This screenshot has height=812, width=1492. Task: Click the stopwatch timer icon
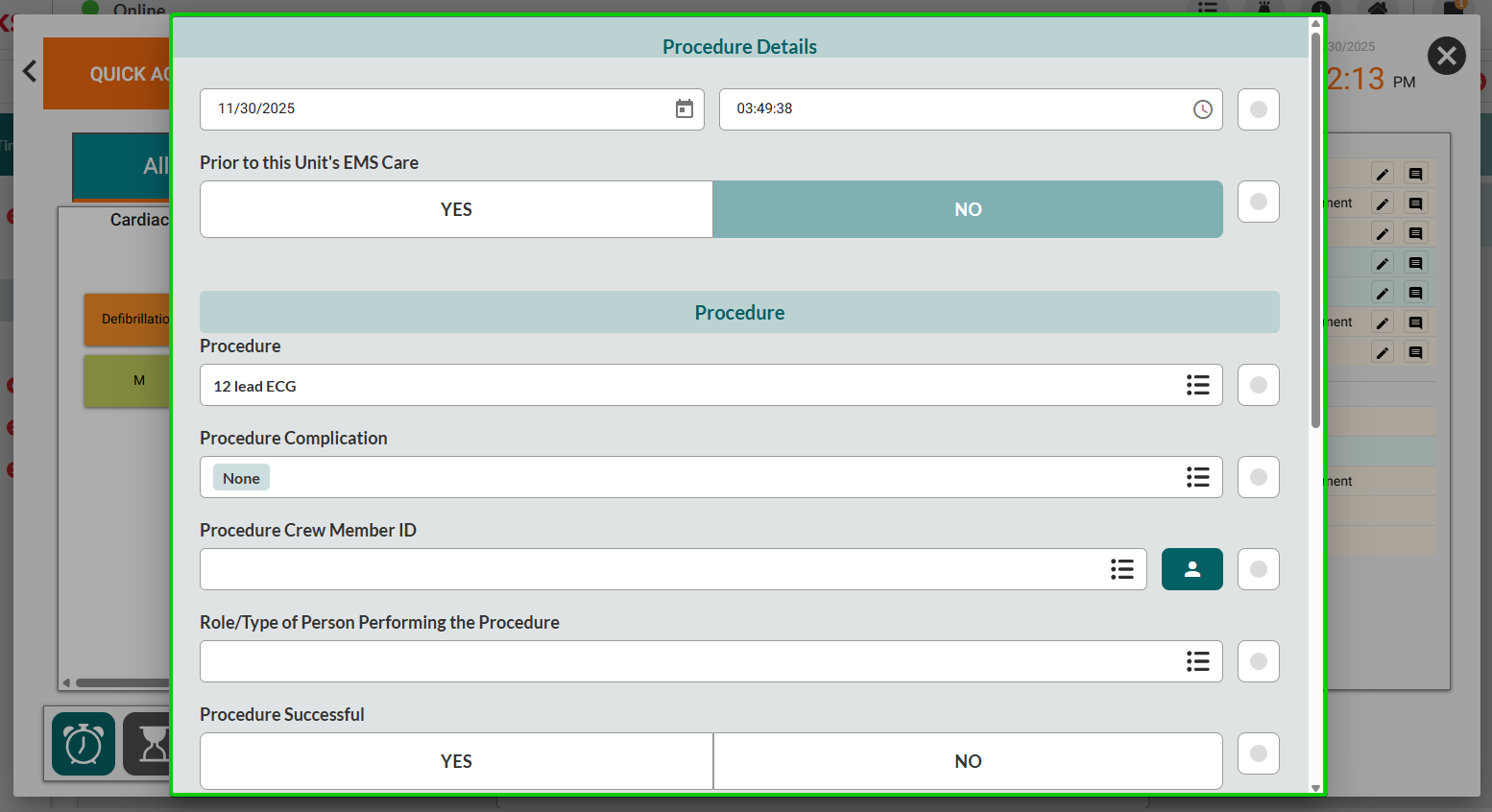click(x=84, y=744)
